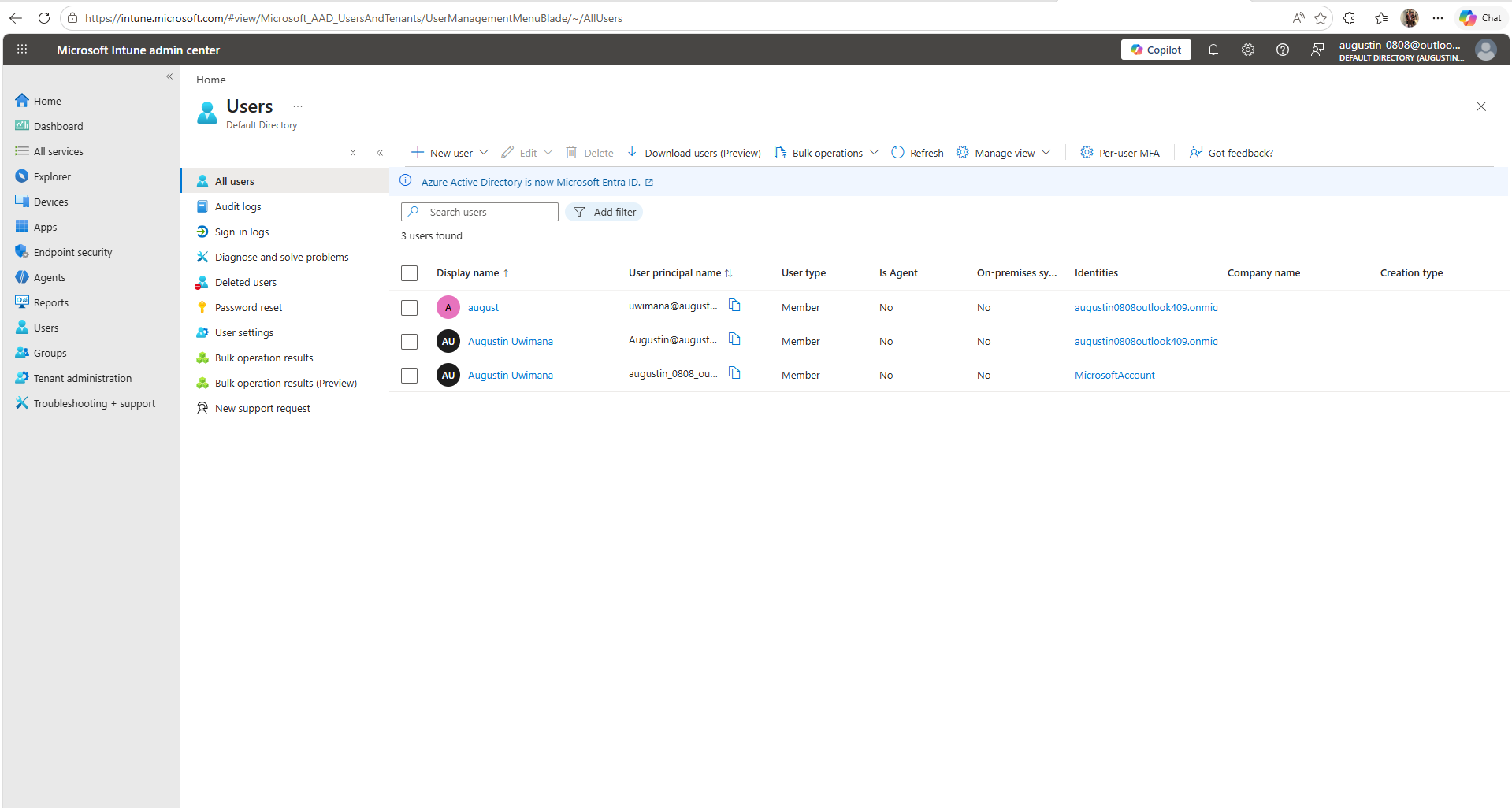Image resolution: width=1512 pixels, height=808 pixels.
Task: Check the box for augustin_0808_ou… user
Action: pos(409,376)
